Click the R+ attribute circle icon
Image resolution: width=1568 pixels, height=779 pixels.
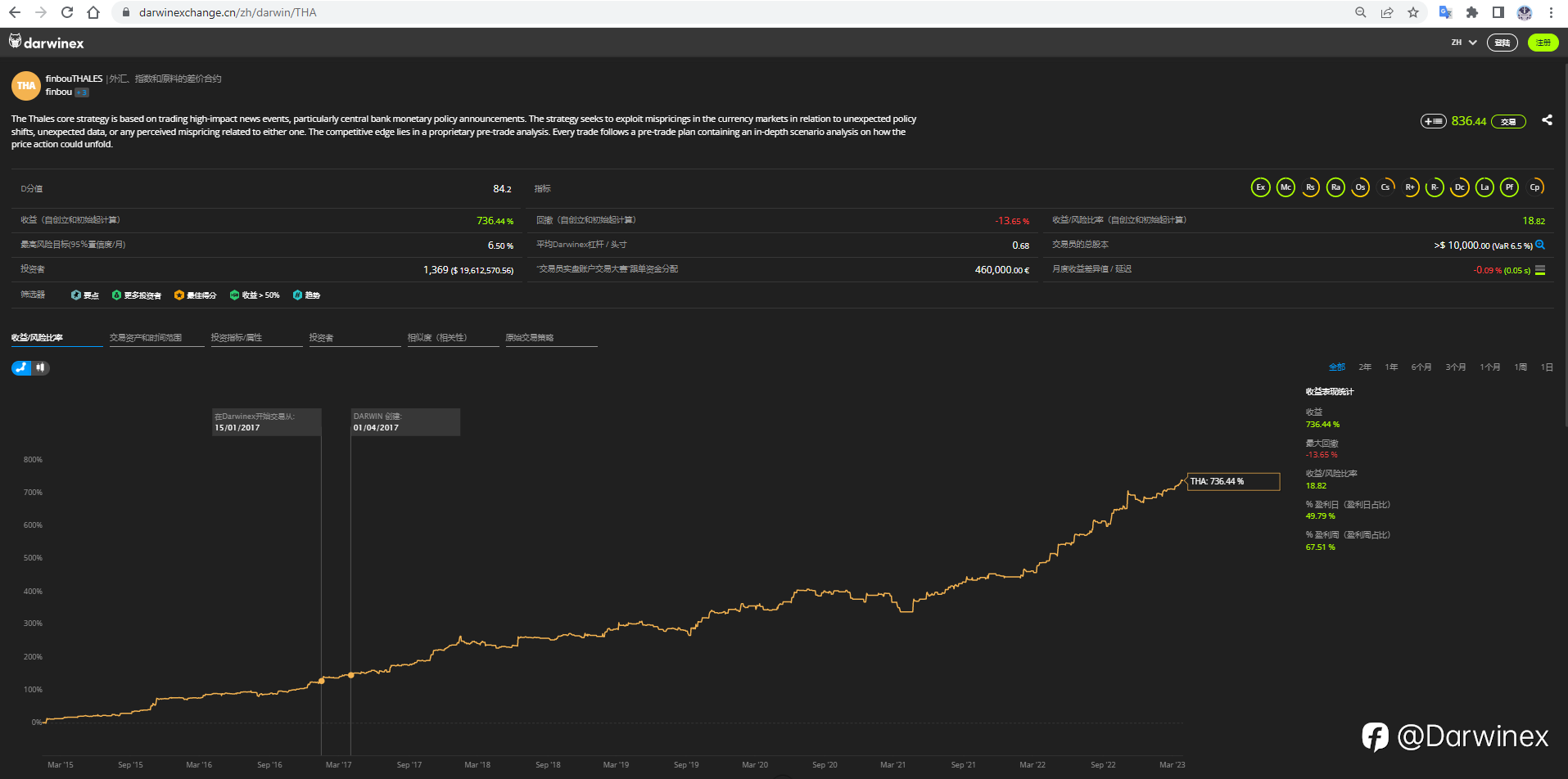point(1410,187)
